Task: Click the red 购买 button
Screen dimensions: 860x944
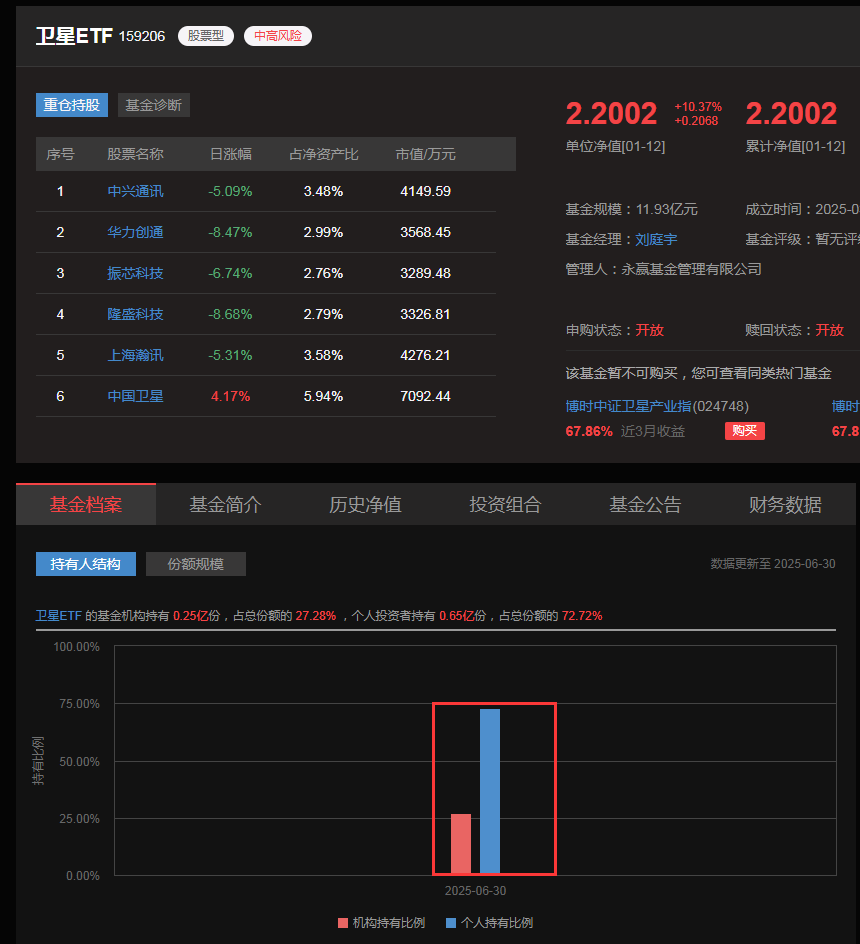Action: click(745, 431)
